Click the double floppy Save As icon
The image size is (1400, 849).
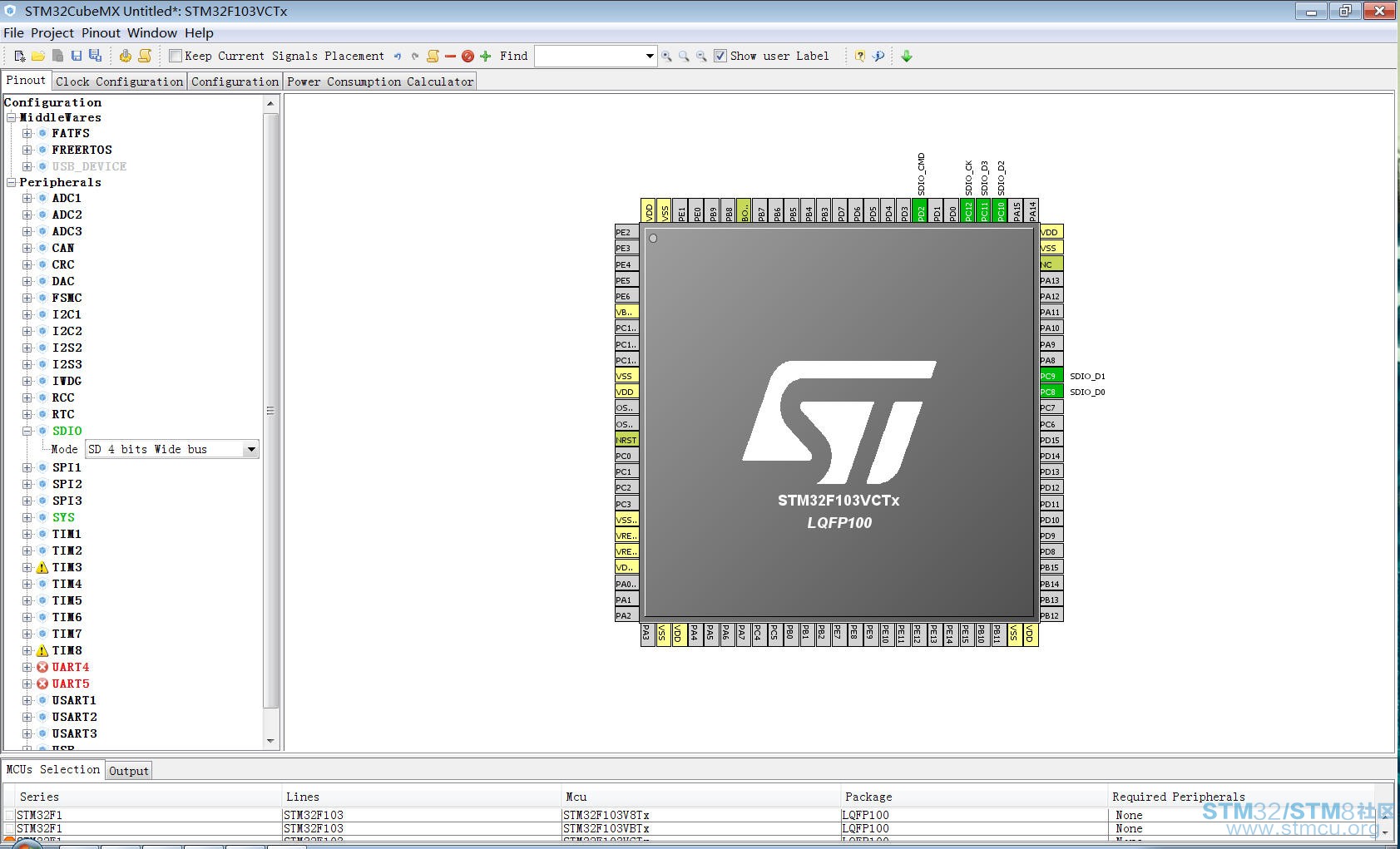pos(96,56)
